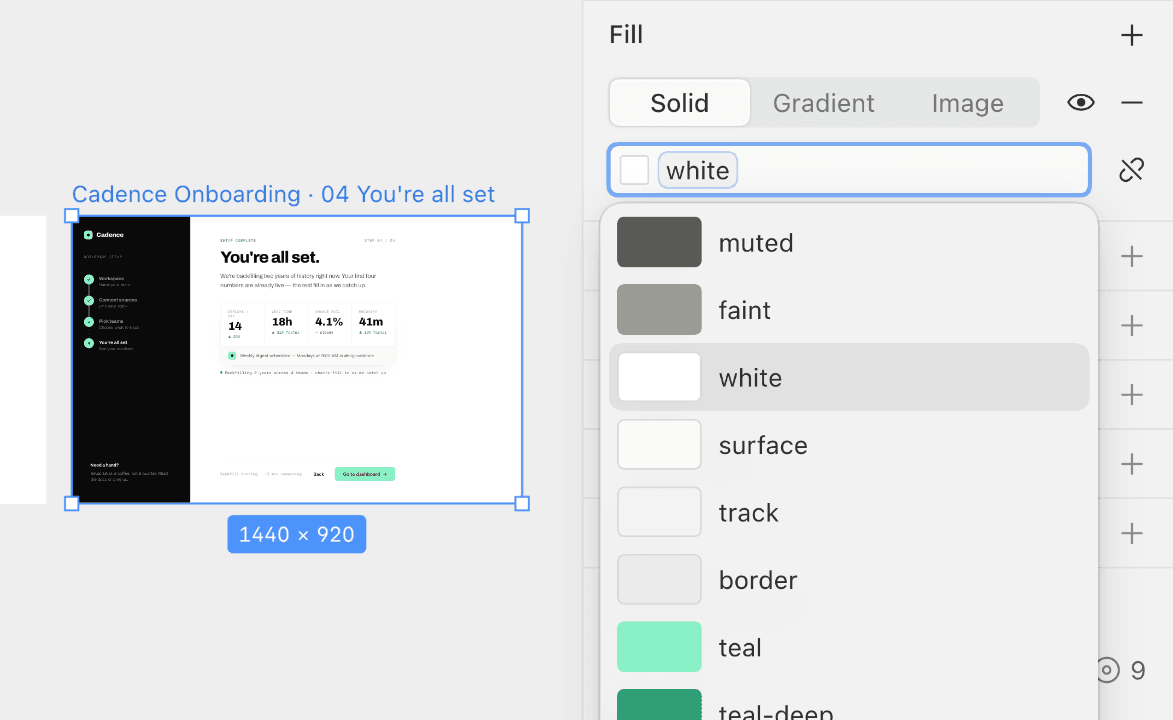
Task: Click the bottom-left selection handle of the frame
Action: 72,504
